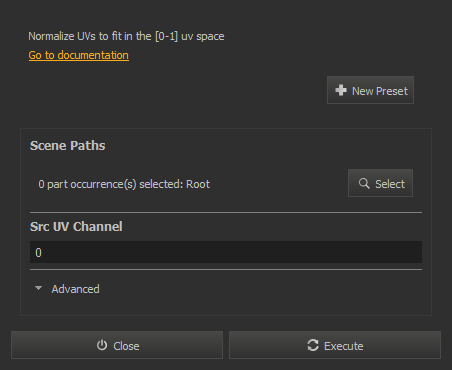
Task: Click the Close button
Action: pyautogui.click(x=117, y=345)
